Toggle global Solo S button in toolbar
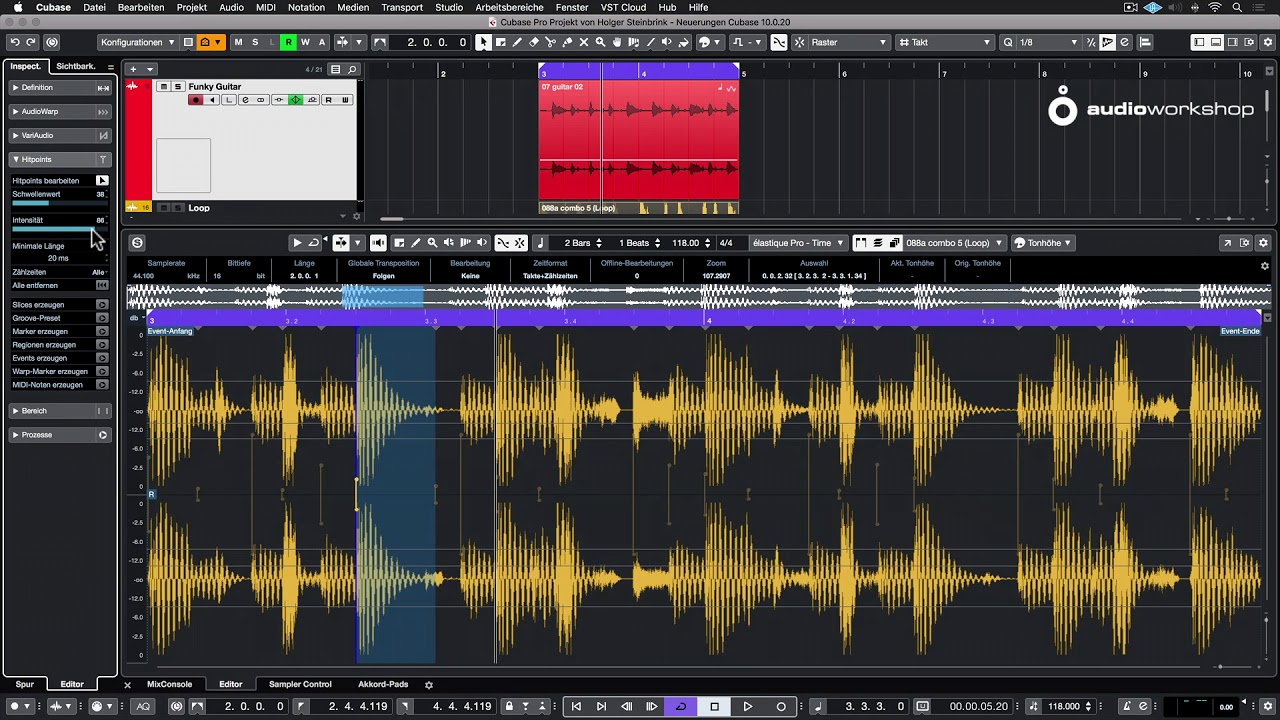 coord(255,42)
